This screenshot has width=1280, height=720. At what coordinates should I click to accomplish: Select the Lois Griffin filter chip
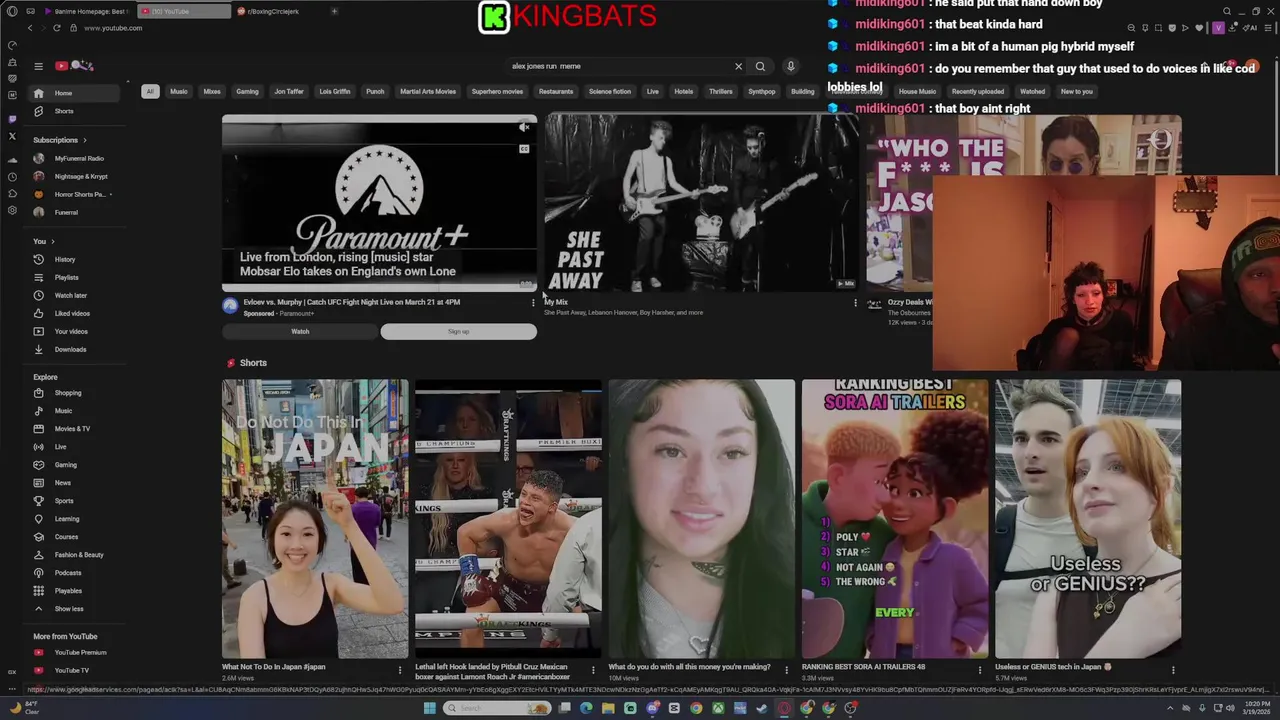tap(335, 91)
